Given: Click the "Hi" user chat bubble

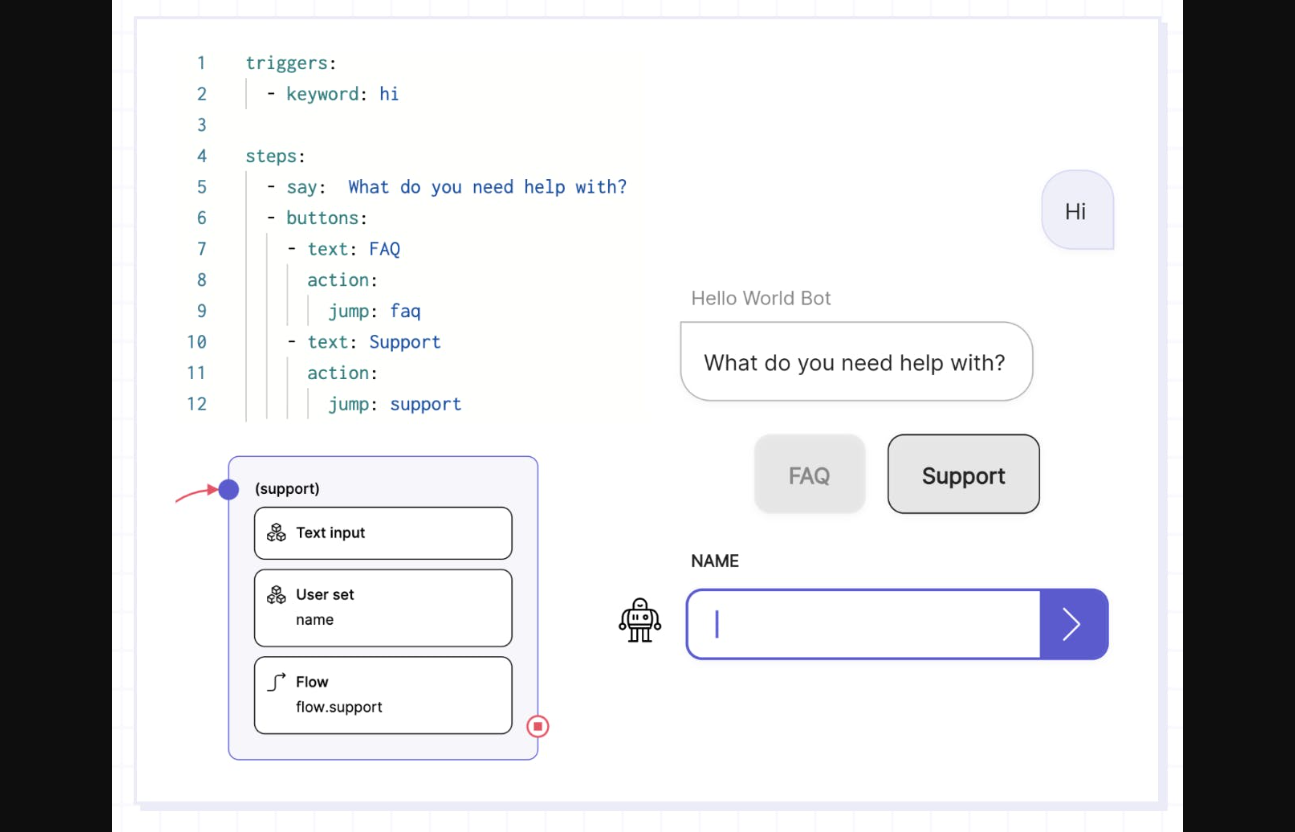Looking at the screenshot, I should click(1076, 211).
